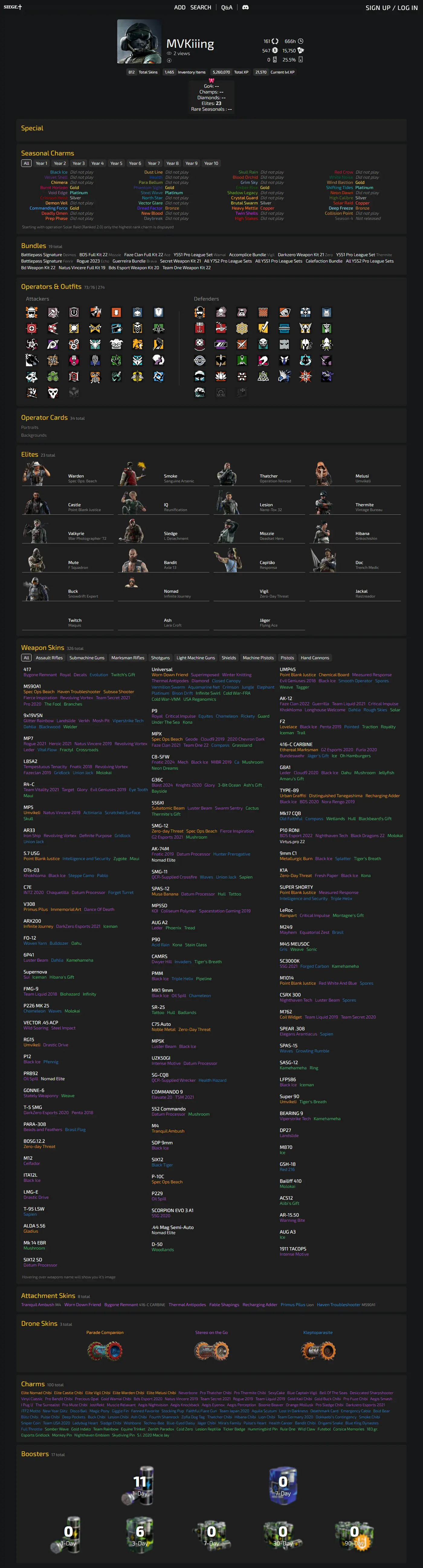This screenshot has height=1568, width=423.
Task: Click the Glaz red crosshair operator icon
Action: click(32, 328)
